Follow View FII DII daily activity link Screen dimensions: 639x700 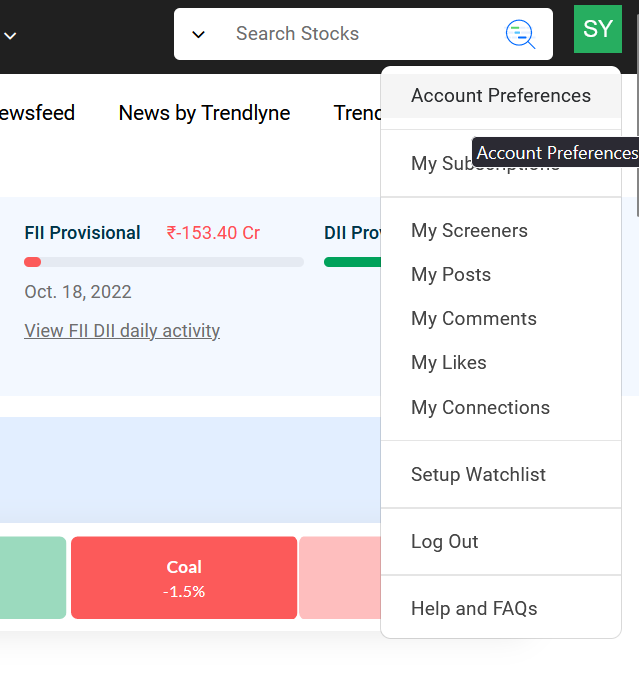click(x=122, y=331)
